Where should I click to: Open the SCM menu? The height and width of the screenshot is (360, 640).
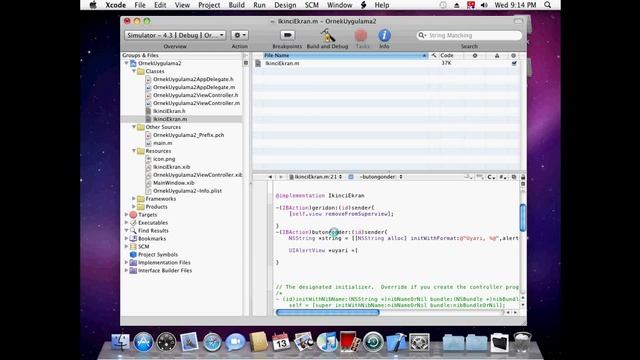[311, 5]
